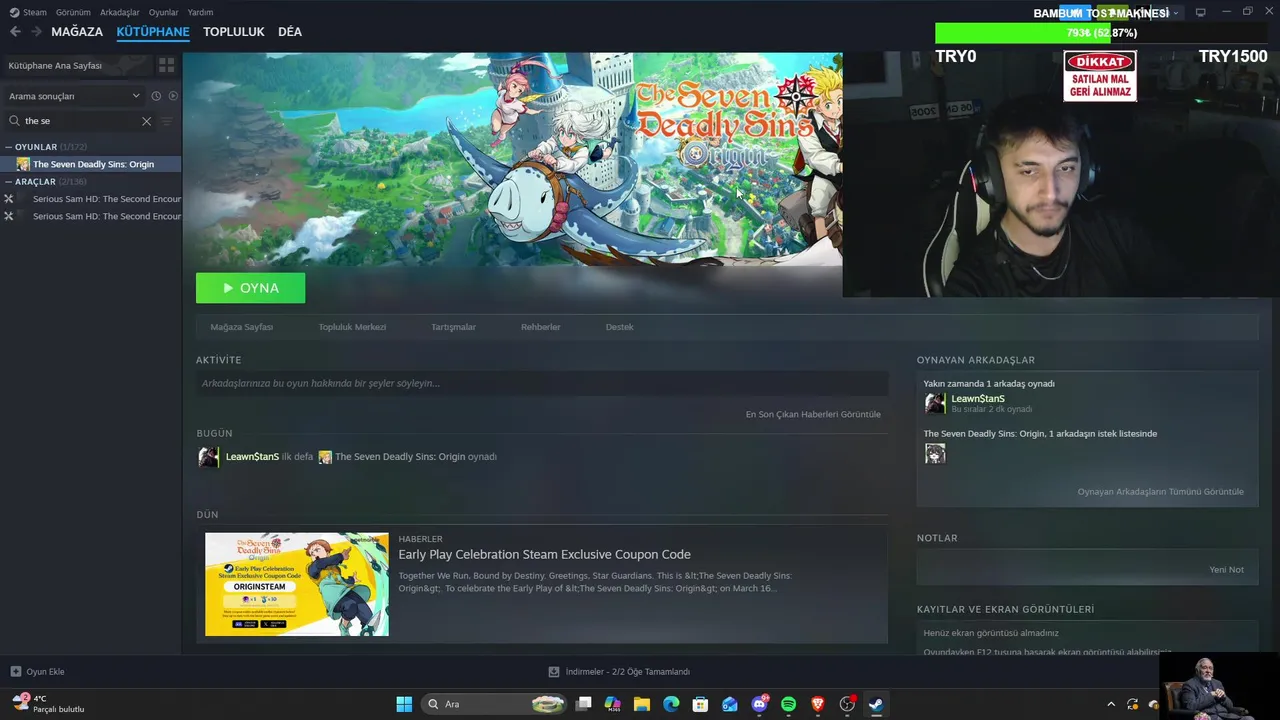Select The Seven Deadly Sins: Origin in list

(91, 164)
